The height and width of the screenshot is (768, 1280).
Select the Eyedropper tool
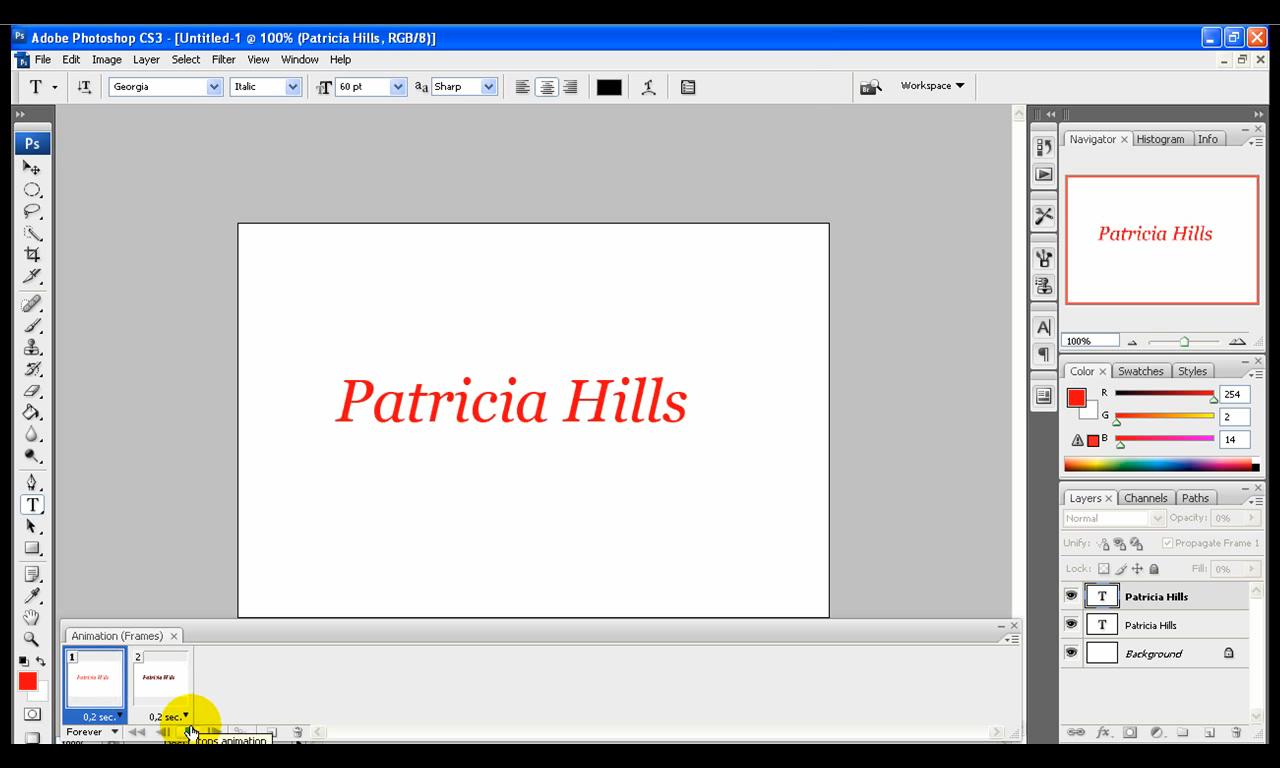(32, 597)
